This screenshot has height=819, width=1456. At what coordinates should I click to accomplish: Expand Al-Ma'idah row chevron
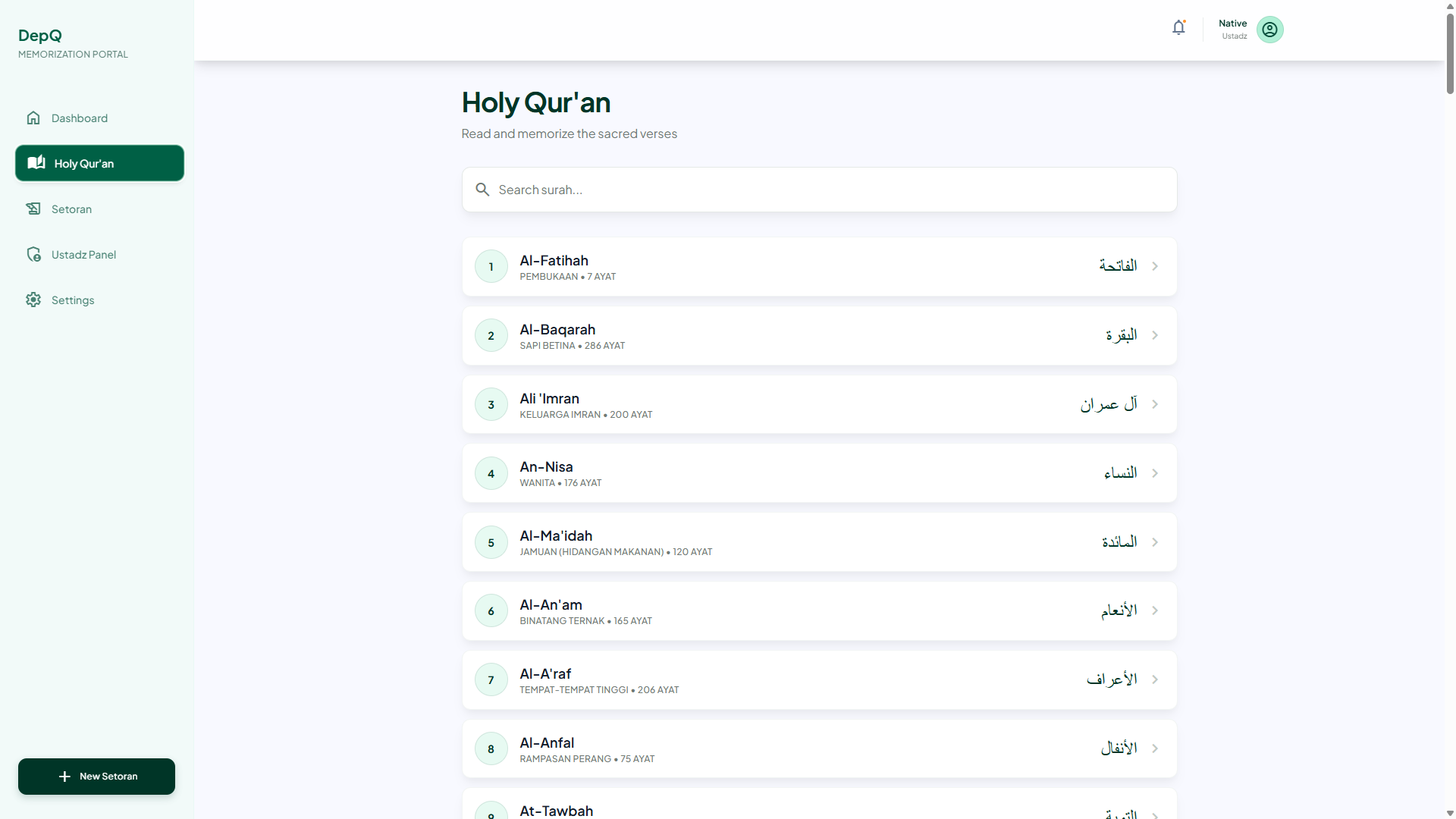point(1155,542)
